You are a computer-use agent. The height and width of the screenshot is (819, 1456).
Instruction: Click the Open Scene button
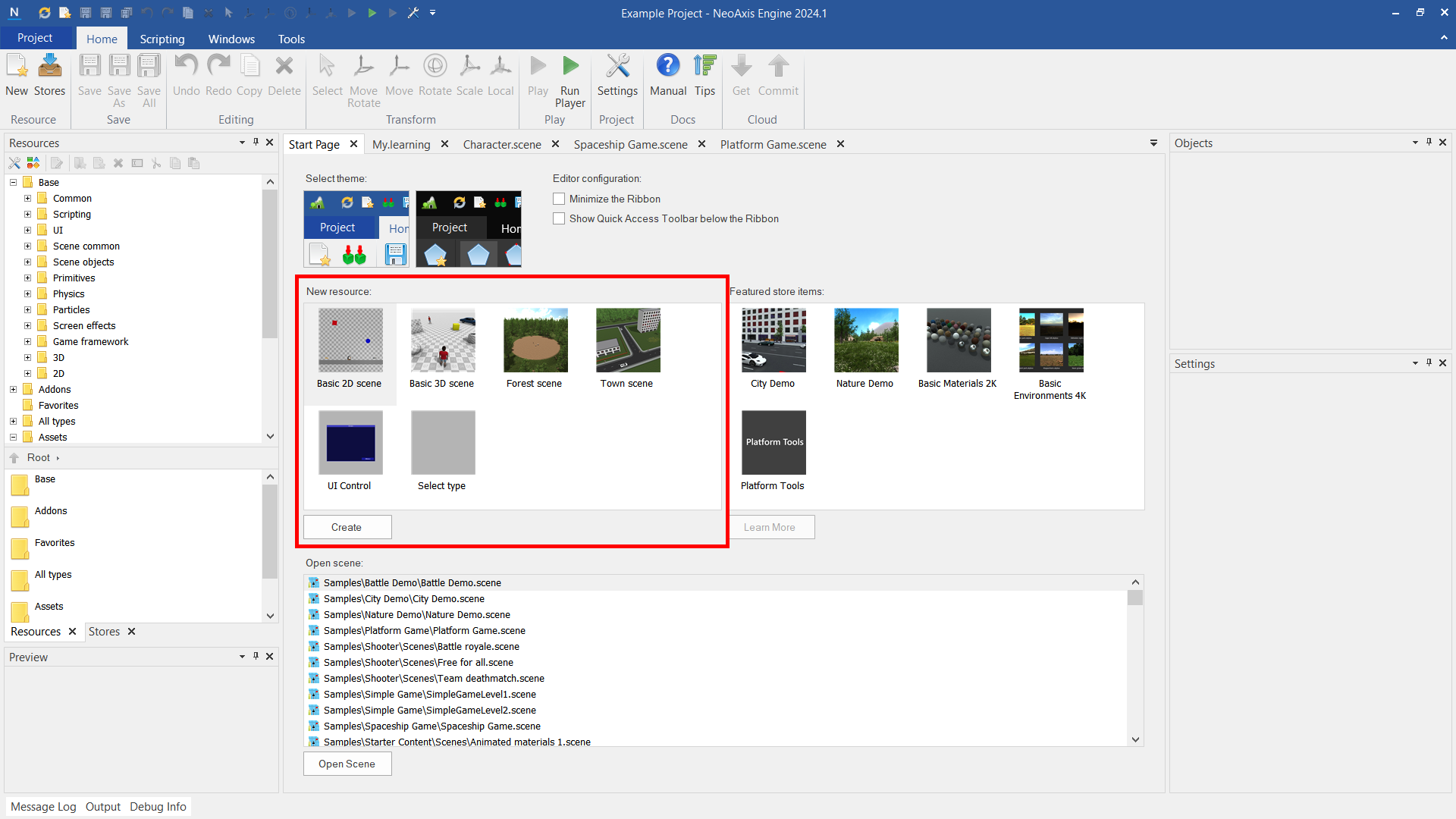[347, 764]
